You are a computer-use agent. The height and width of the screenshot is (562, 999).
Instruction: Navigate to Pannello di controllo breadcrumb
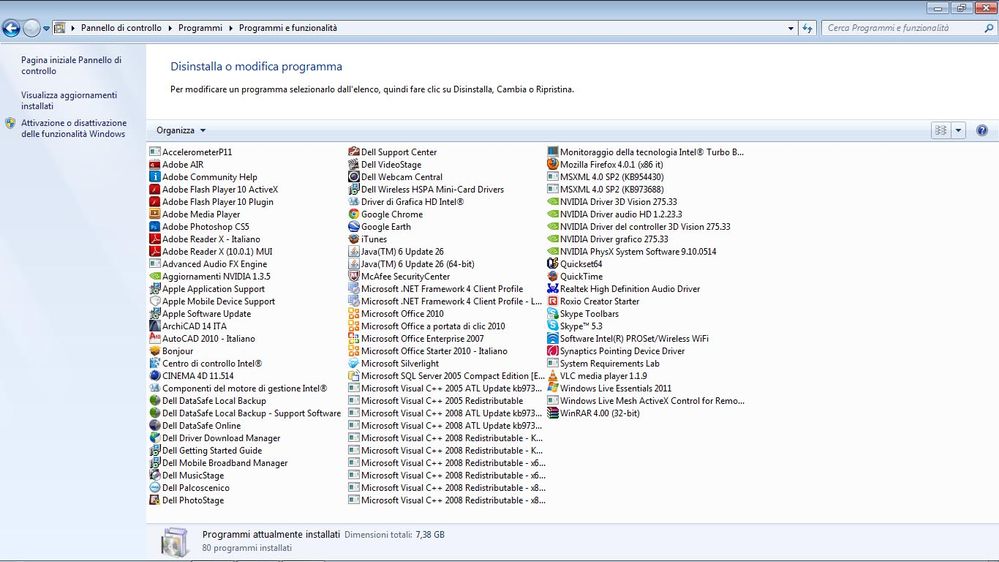[x=121, y=28]
